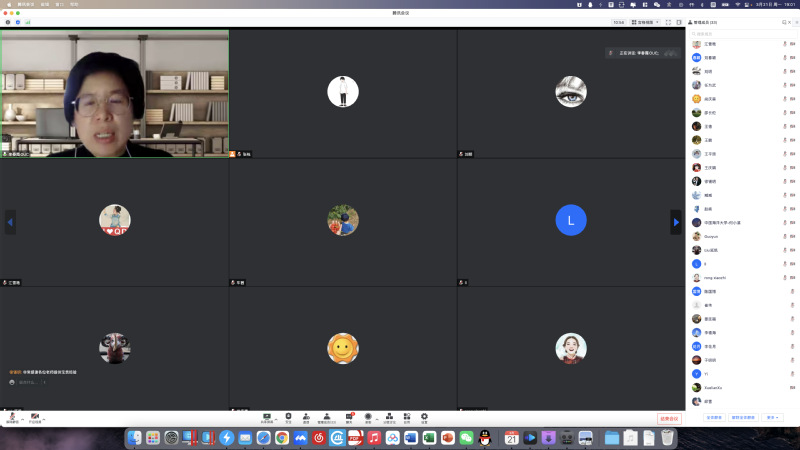This screenshot has width=800, height=450.
Task: Click the red end meeting button
Action: [669, 418]
